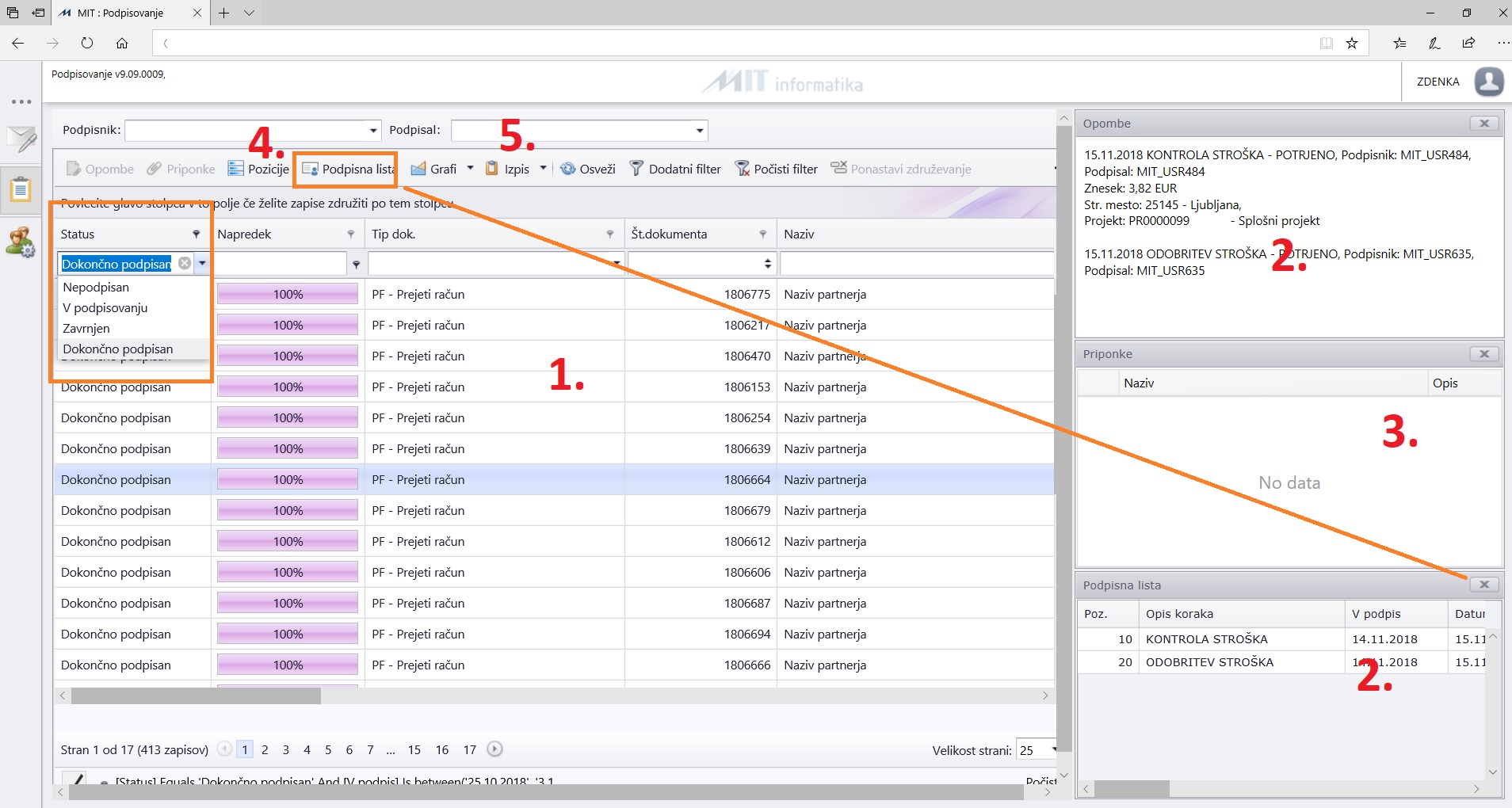Close the Opombe panel
Viewport: 1512px width, 808px height.
[1484, 124]
